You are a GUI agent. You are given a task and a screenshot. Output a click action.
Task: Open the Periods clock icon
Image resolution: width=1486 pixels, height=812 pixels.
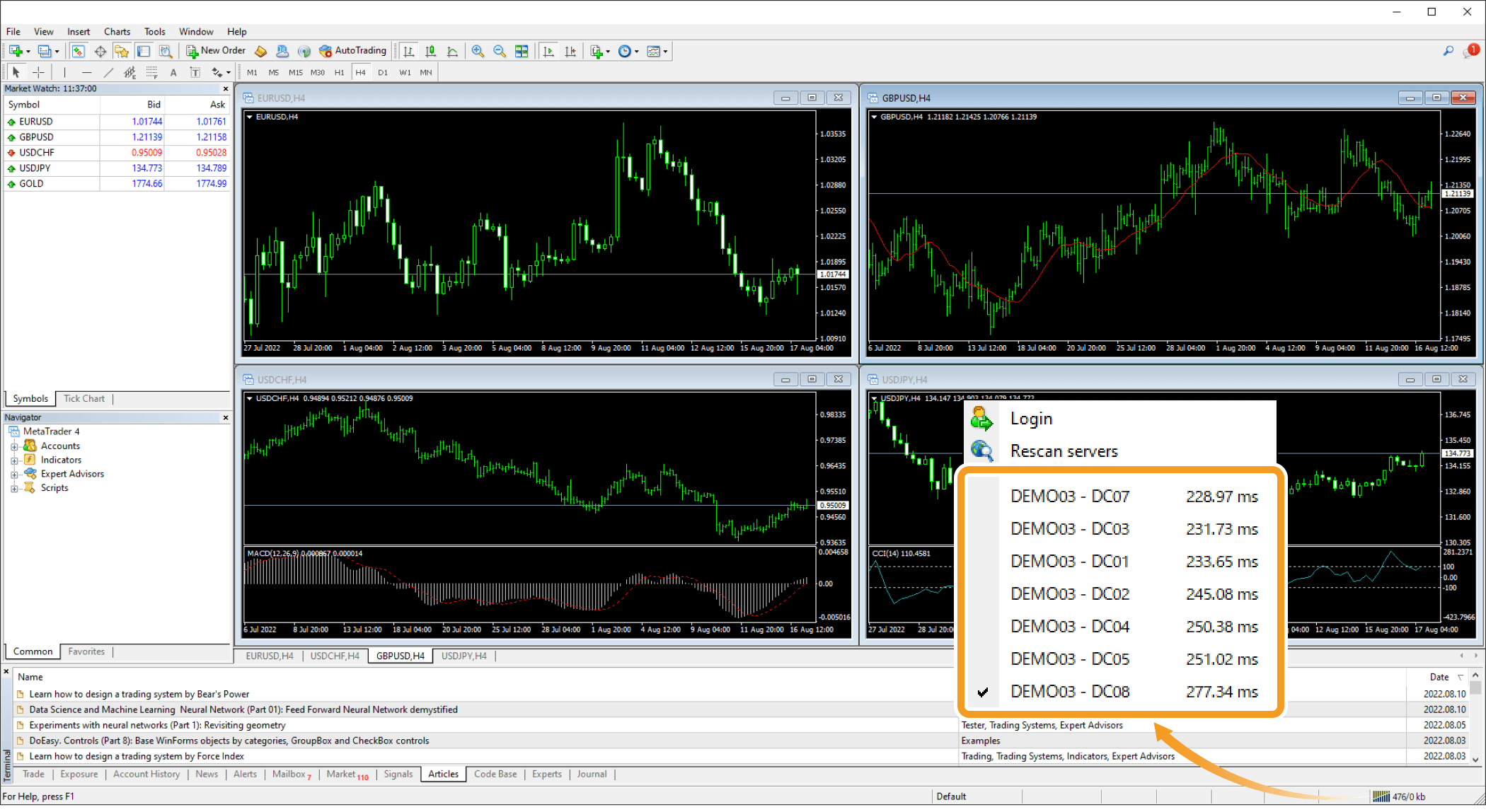tap(624, 51)
